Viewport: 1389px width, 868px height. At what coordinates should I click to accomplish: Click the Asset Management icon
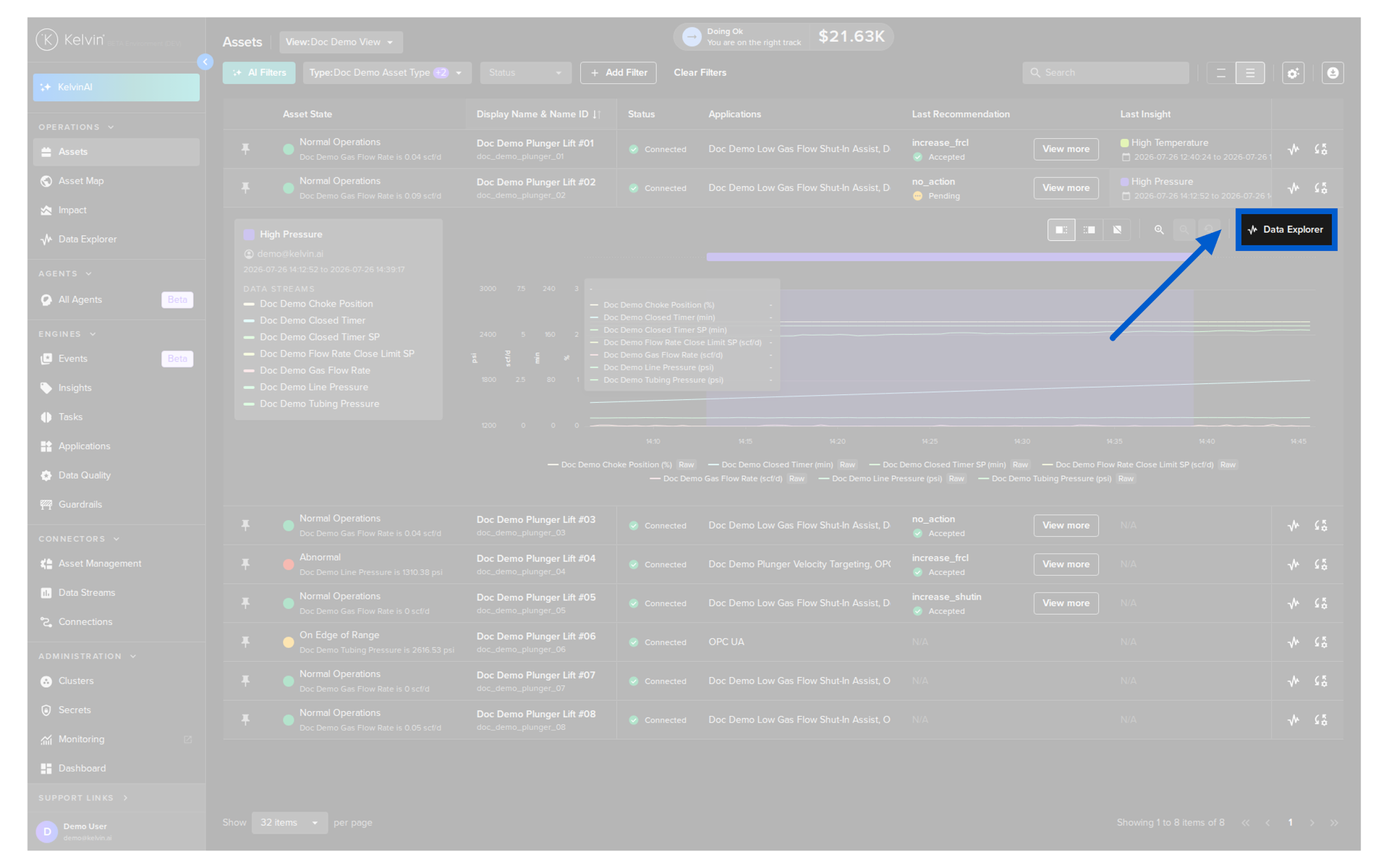46,563
